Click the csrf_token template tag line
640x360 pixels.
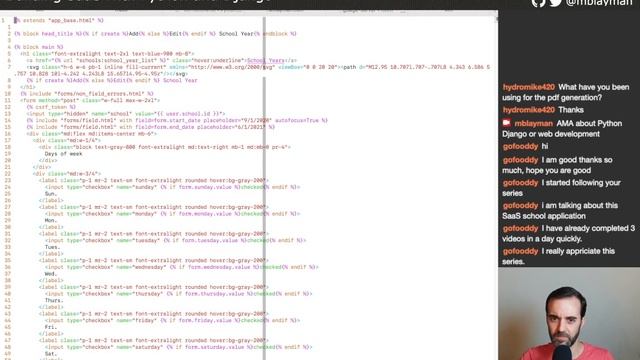click(x=51, y=107)
